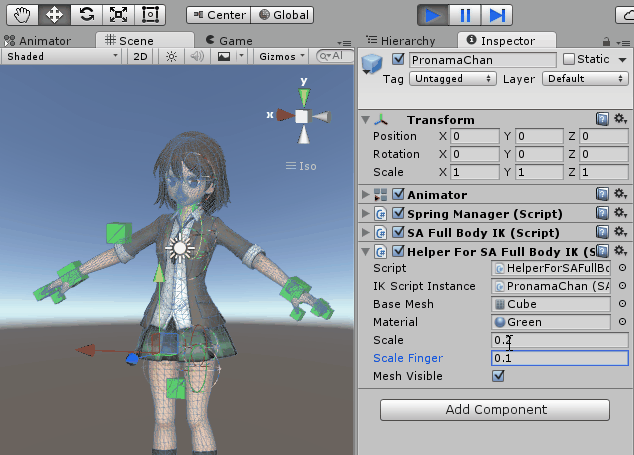Open object picker for Base Mesh

[623, 304]
